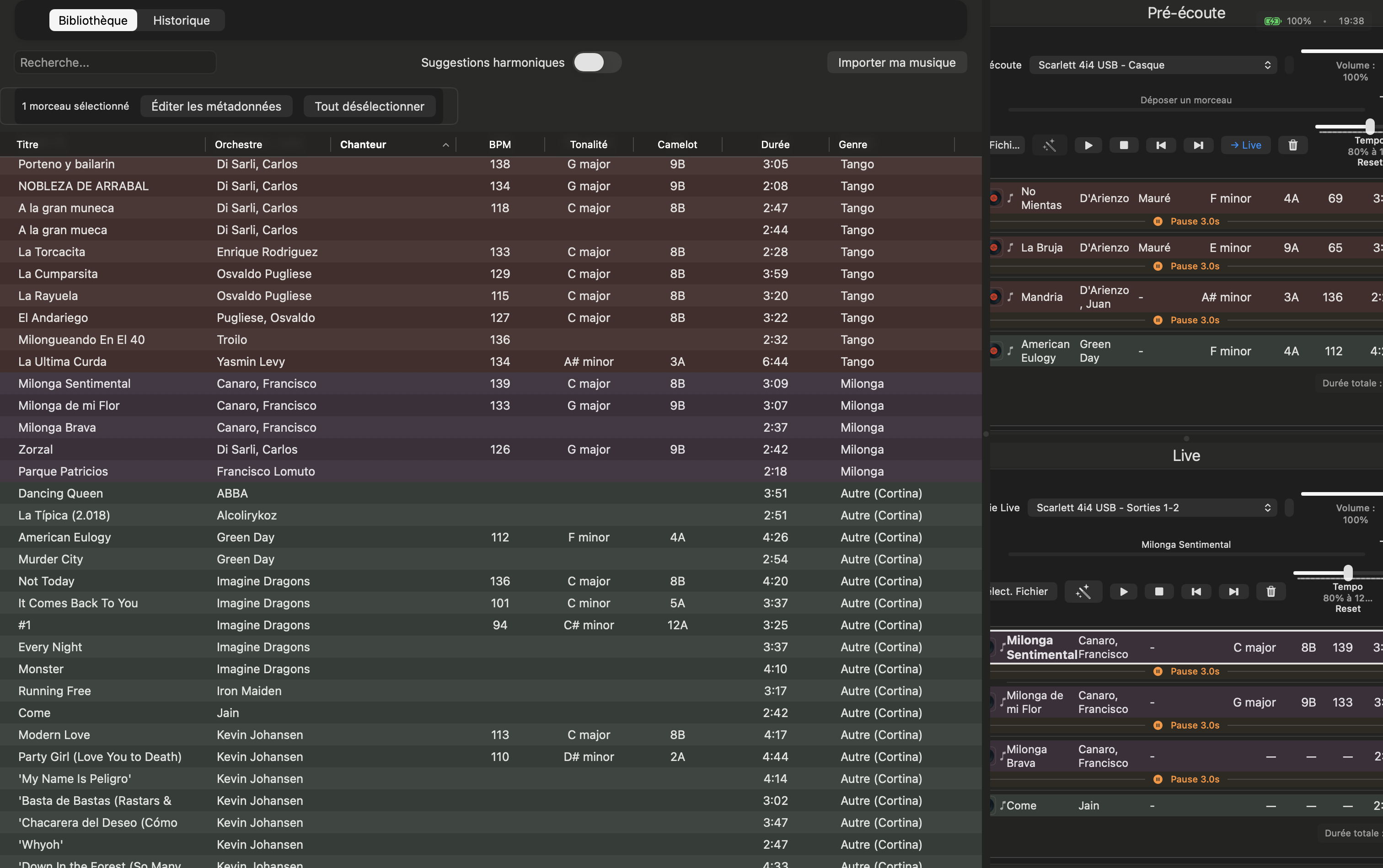Click the Live tempo slider handle
Viewport: 1383px width, 868px height.
click(1347, 573)
